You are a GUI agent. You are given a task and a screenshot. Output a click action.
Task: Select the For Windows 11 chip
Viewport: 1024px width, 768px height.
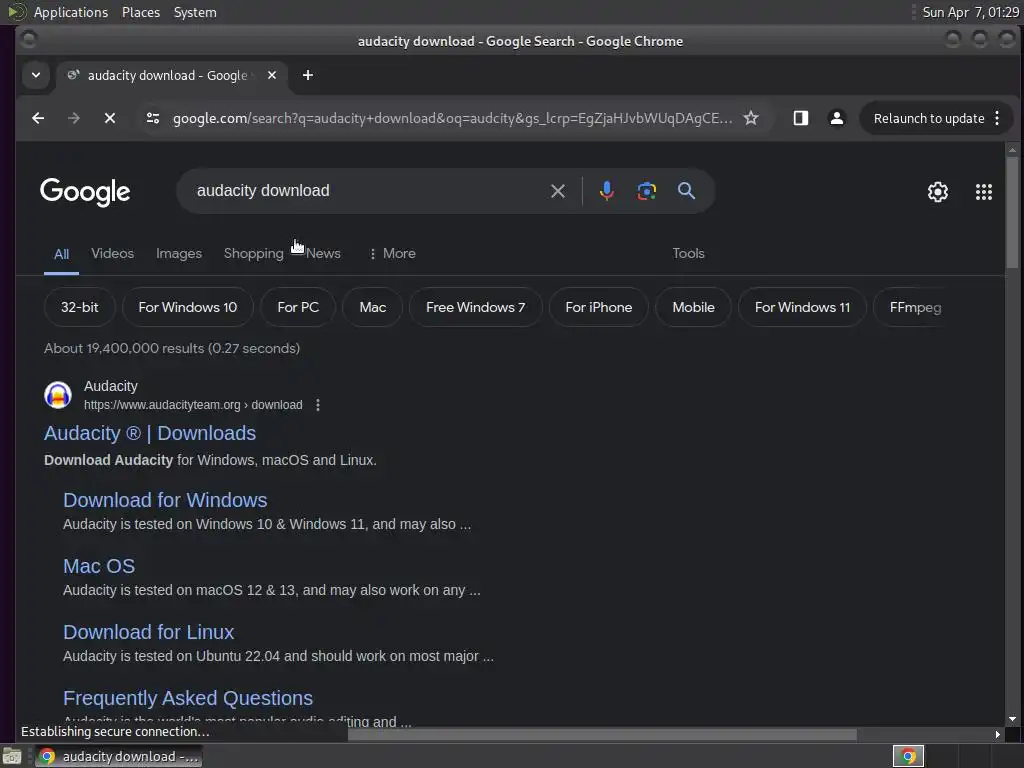802,307
